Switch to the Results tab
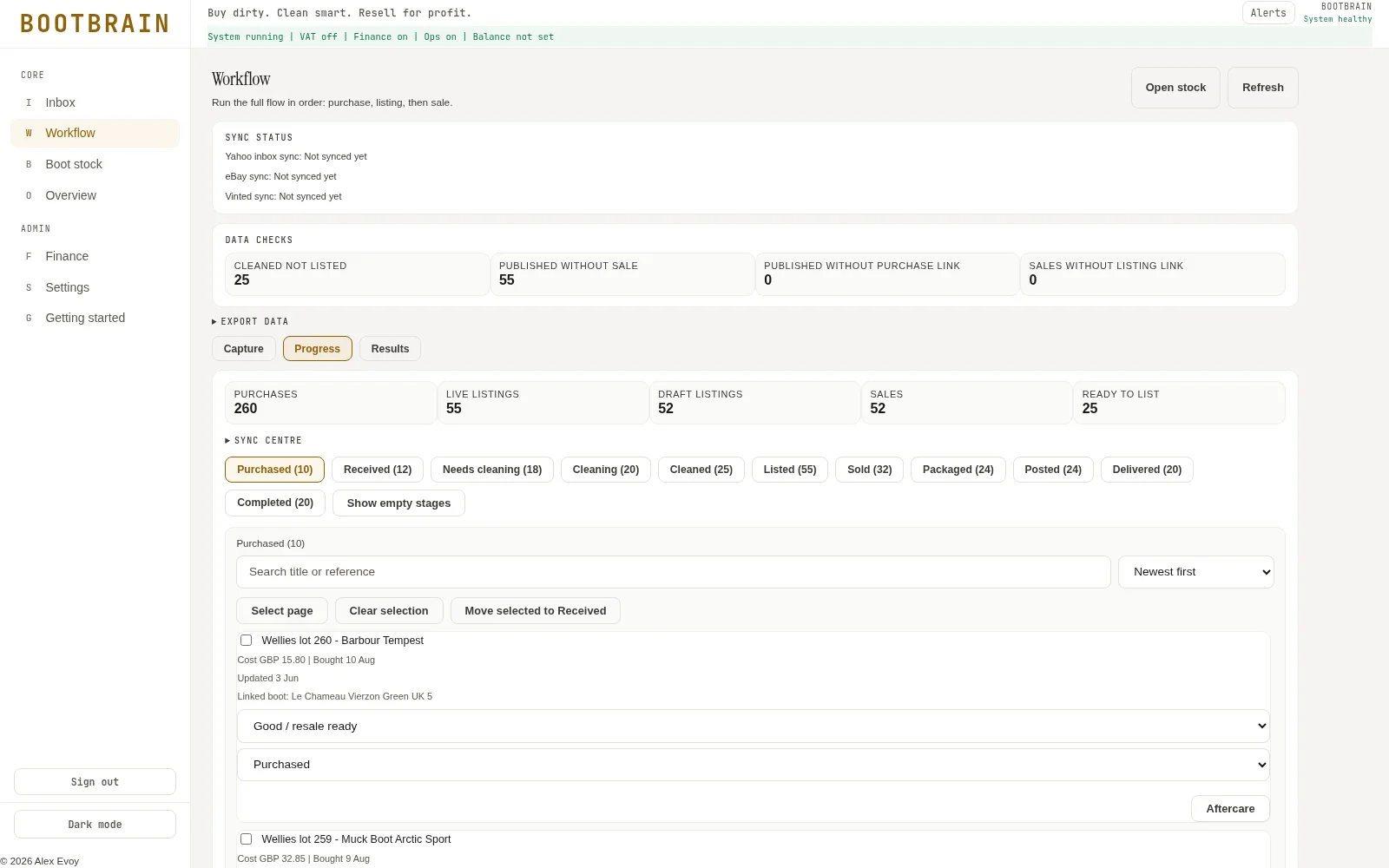 tap(391, 349)
